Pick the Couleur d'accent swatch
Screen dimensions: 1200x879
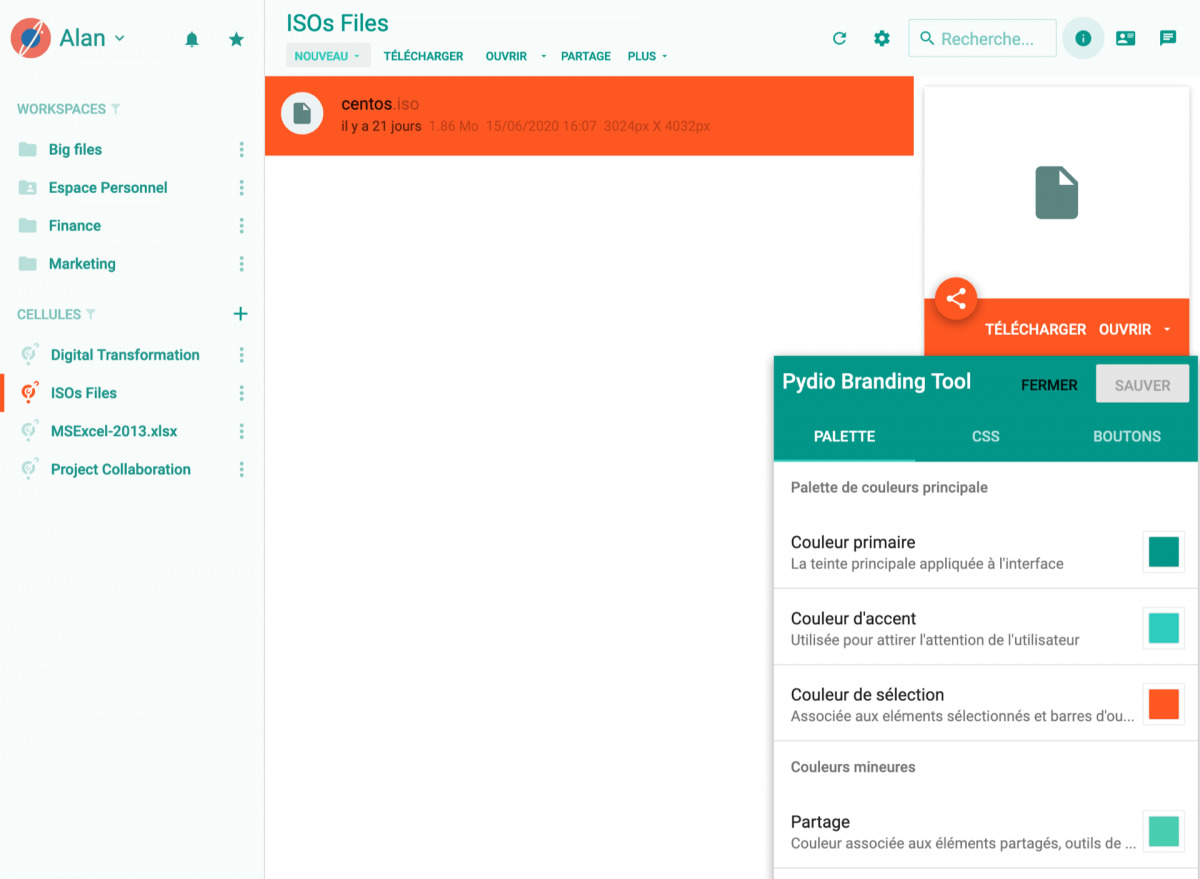tap(1164, 628)
